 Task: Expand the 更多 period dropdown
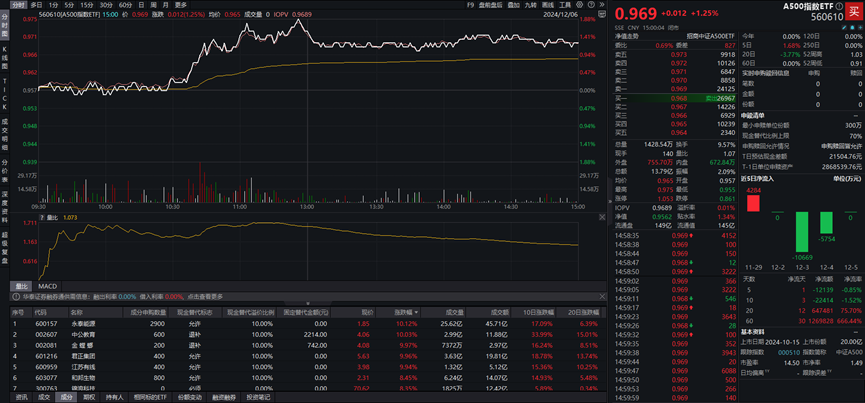(182, 6)
